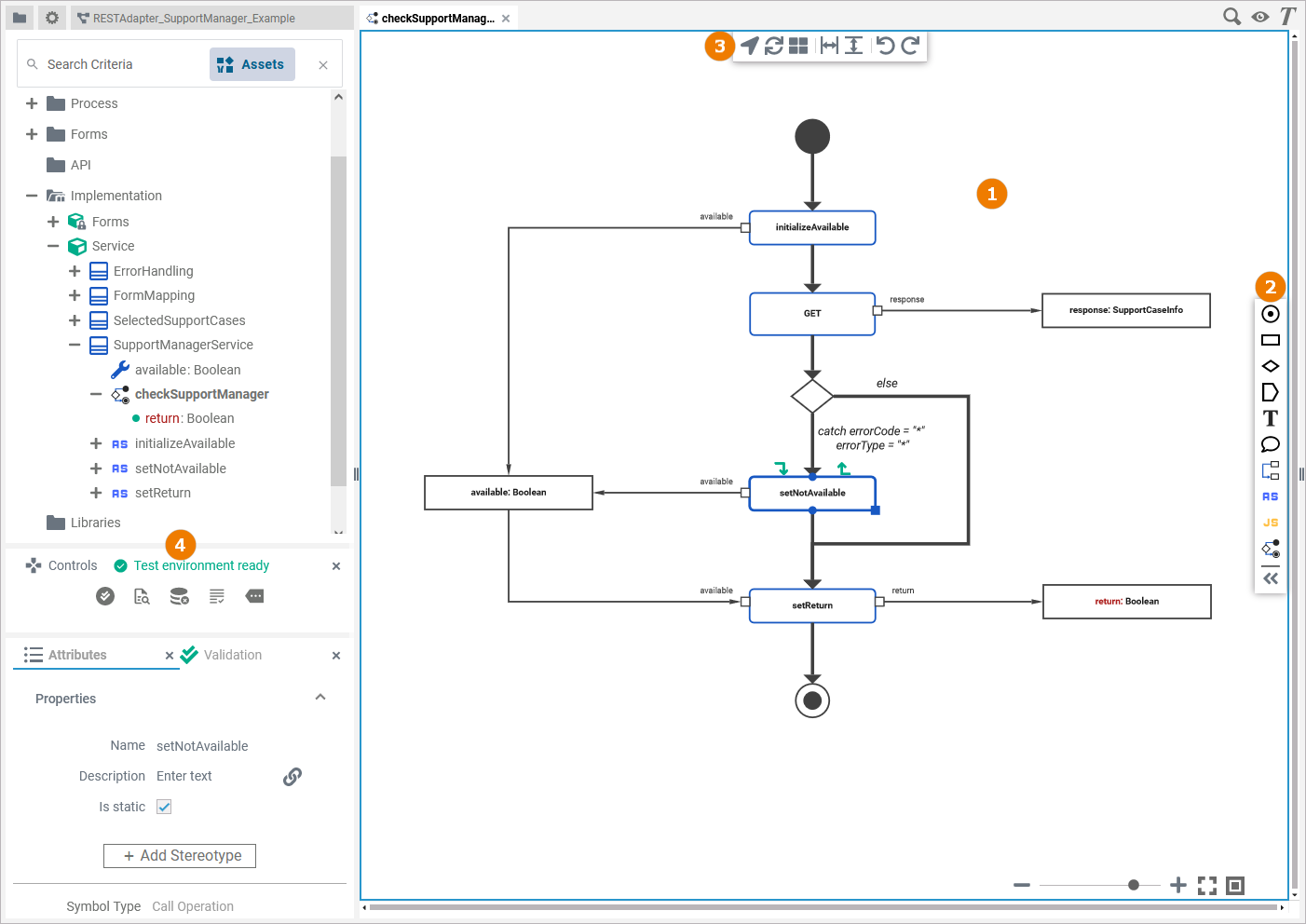This screenshot has width=1306, height=924.
Task: Redo the last diagram change
Action: point(908,45)
